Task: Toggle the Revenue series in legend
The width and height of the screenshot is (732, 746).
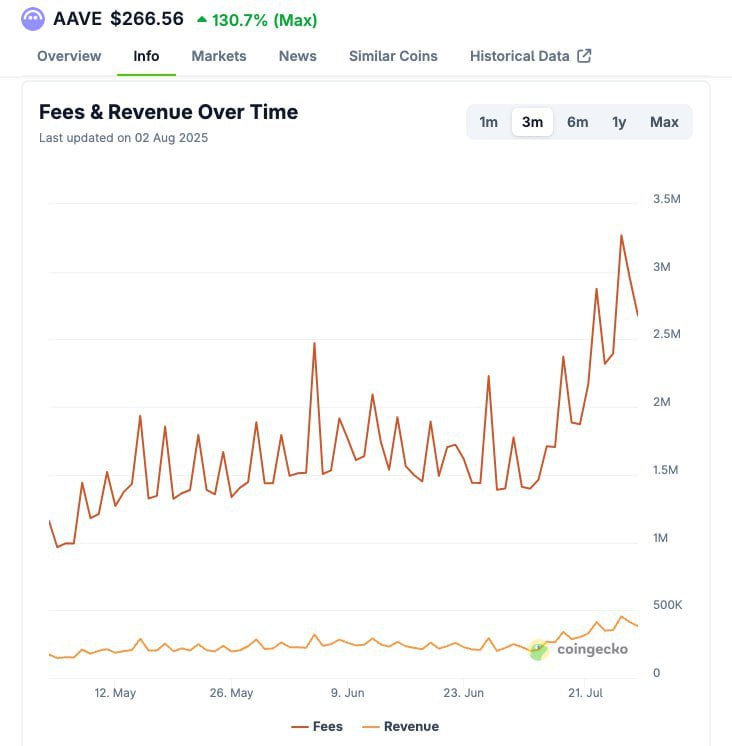Action: 400,727
